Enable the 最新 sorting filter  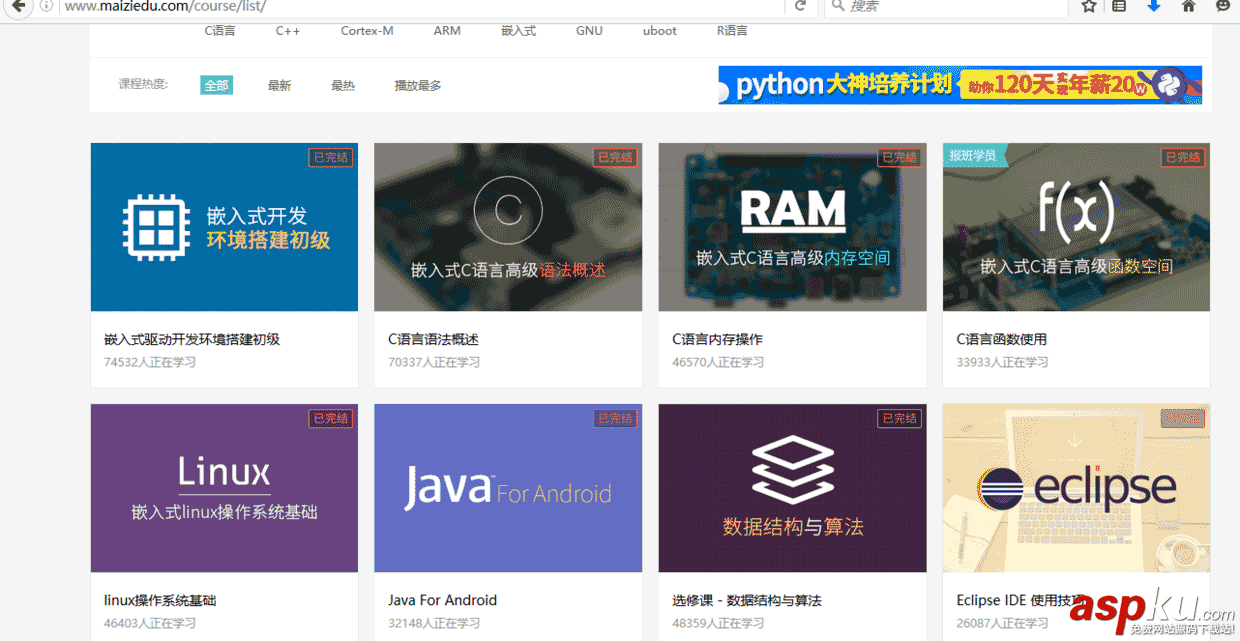pos(279,85)
